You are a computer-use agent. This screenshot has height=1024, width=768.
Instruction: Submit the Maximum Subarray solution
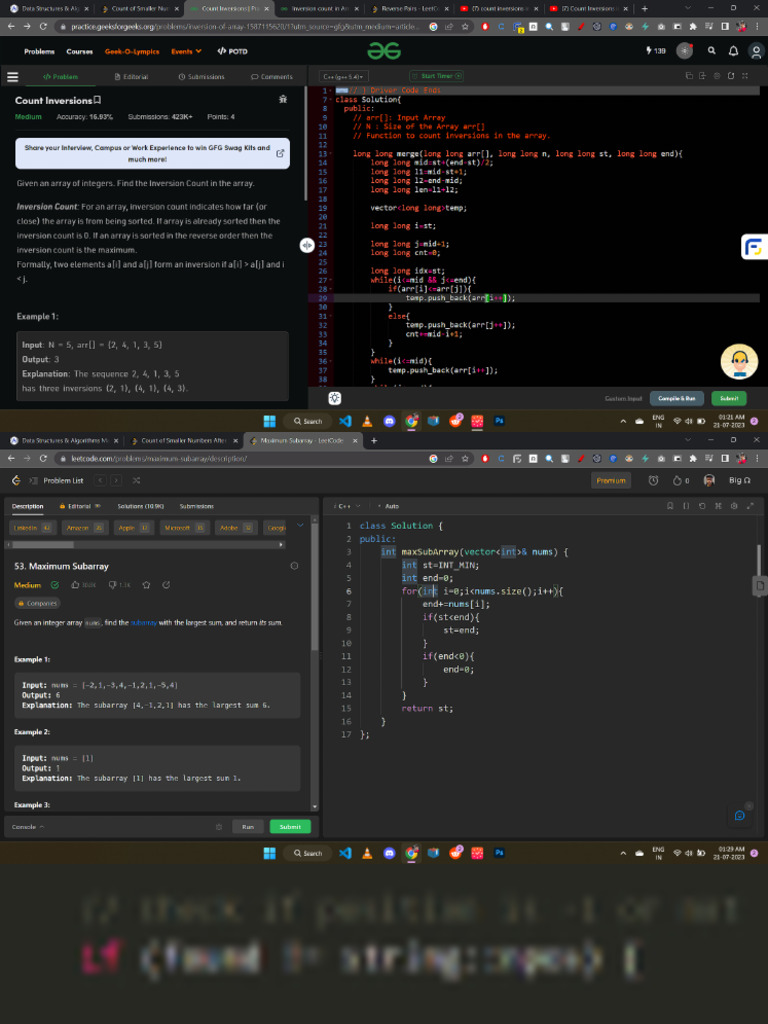(x=290, y=827)
